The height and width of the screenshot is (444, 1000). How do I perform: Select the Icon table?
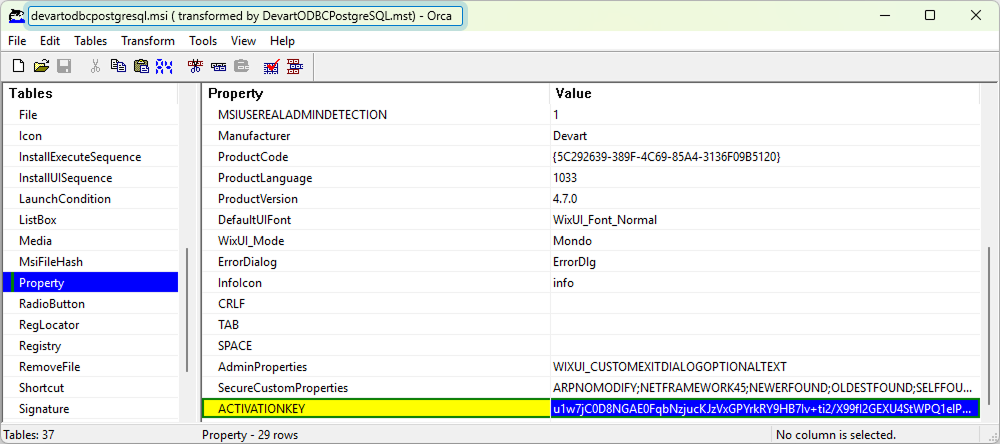pyautogui.click(x=91, y=136)
